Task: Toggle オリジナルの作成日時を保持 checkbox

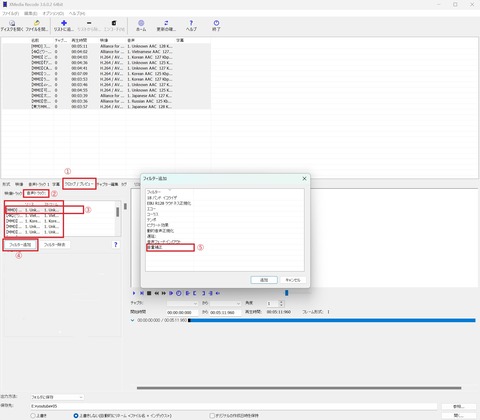Action: (x=212, y=416)
